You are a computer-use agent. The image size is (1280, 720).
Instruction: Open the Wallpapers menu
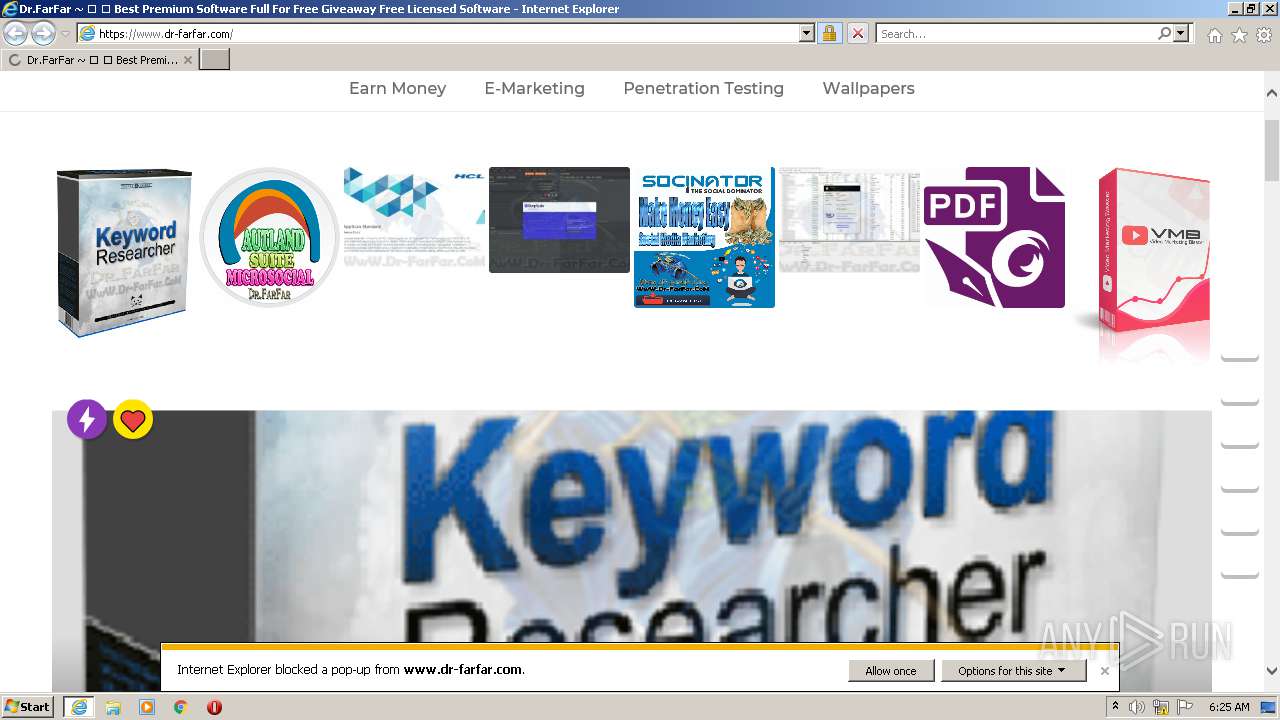(868, 88)
